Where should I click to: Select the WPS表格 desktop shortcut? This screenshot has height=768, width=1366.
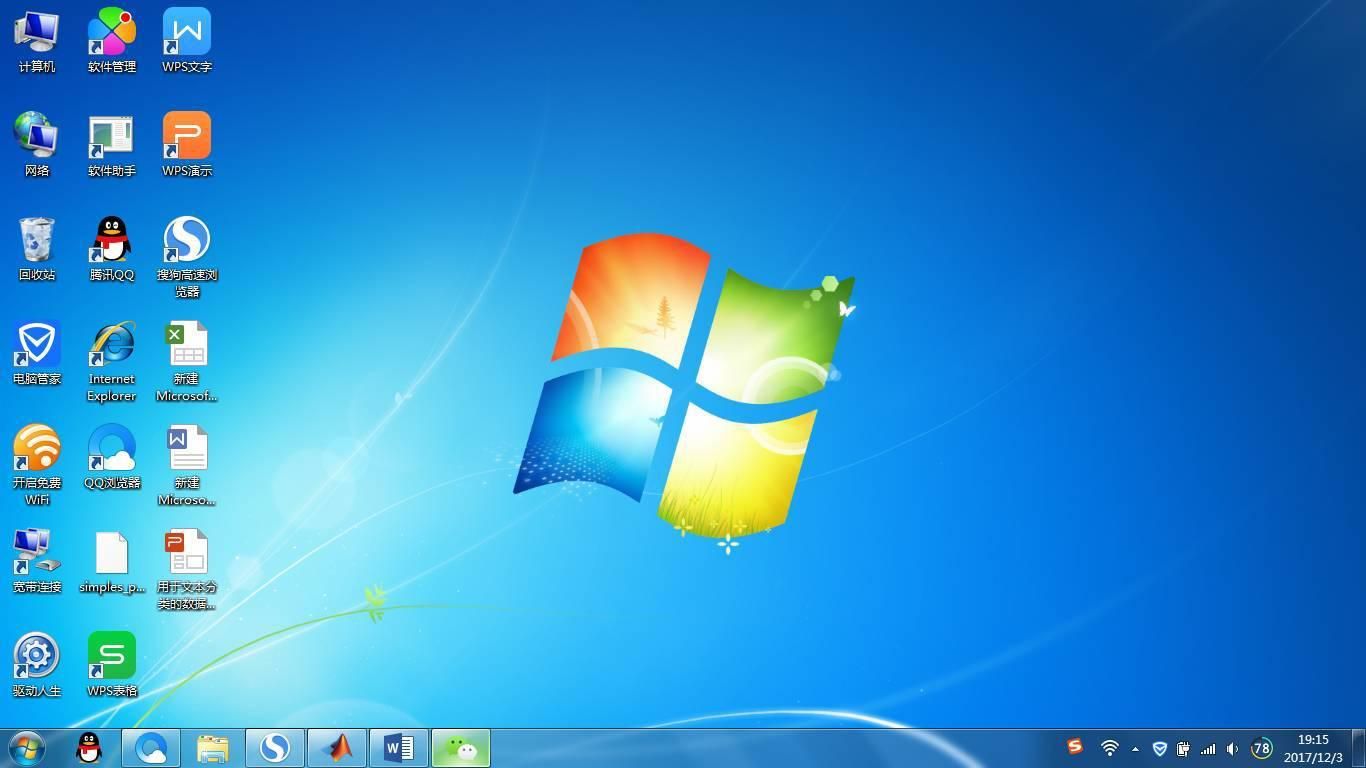point(112,665)
